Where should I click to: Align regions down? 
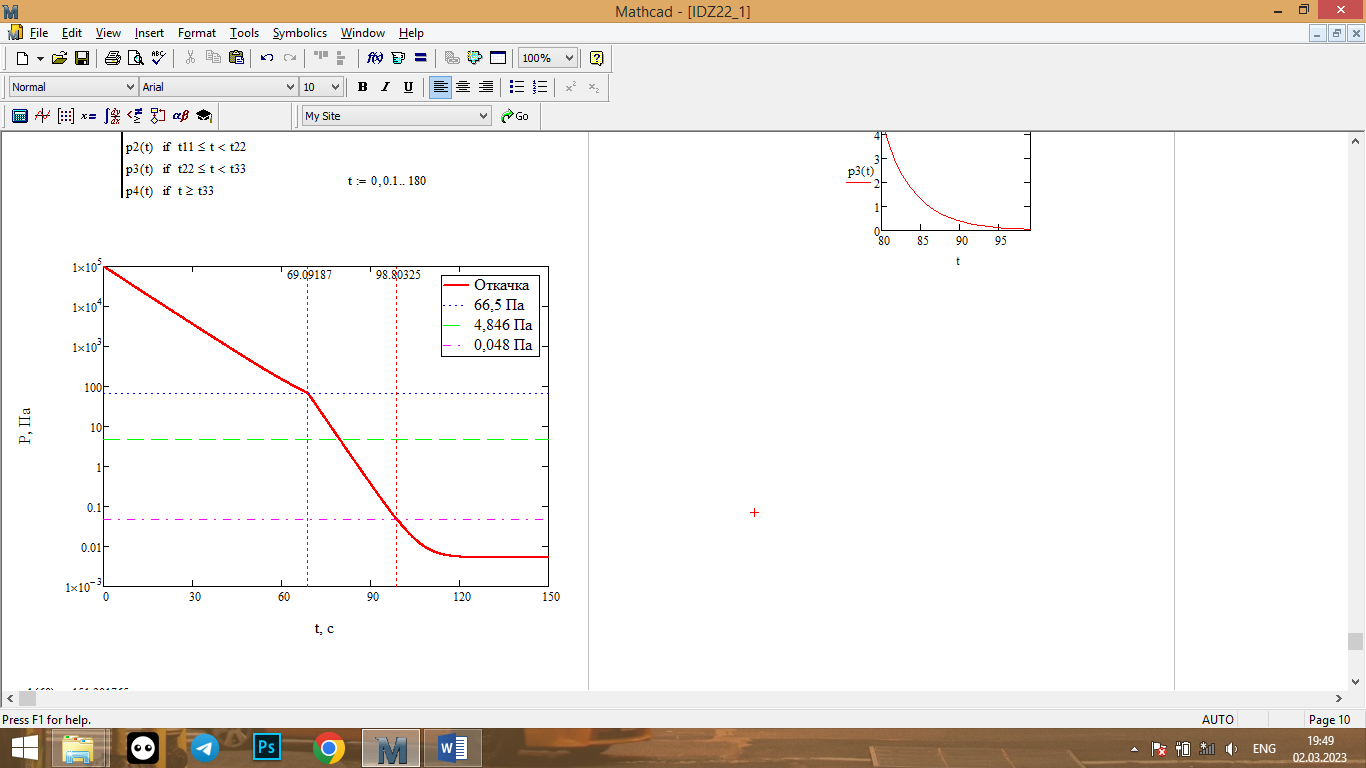point(342,58)
